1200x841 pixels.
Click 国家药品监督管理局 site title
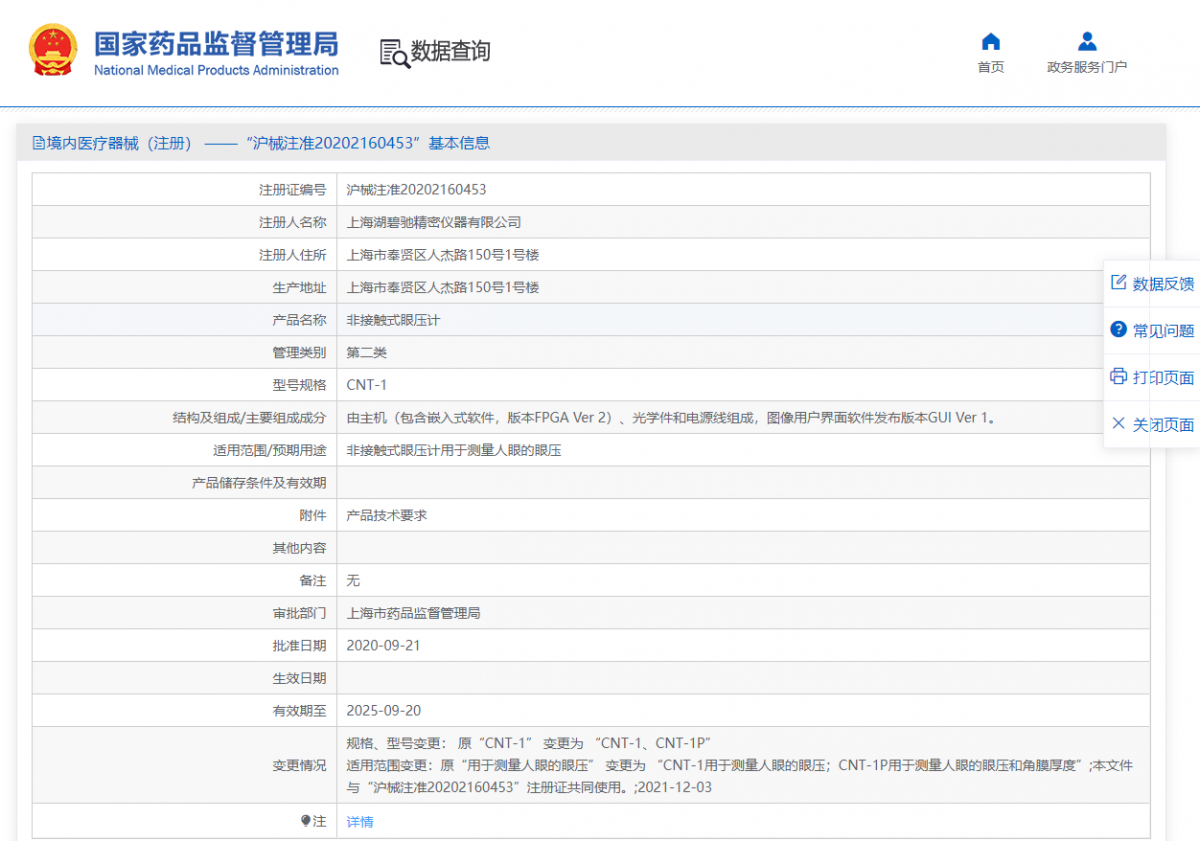(216, 43)
